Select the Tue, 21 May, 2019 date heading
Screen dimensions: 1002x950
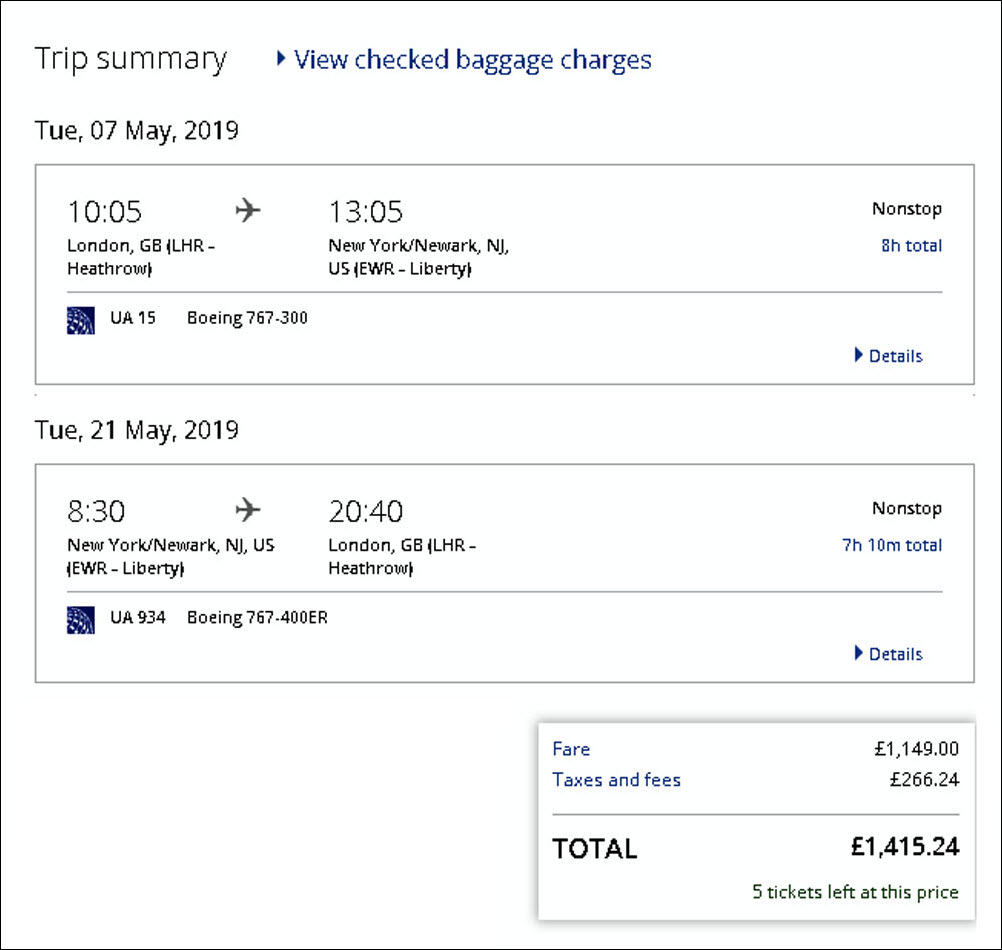click(x=137, y=430)
